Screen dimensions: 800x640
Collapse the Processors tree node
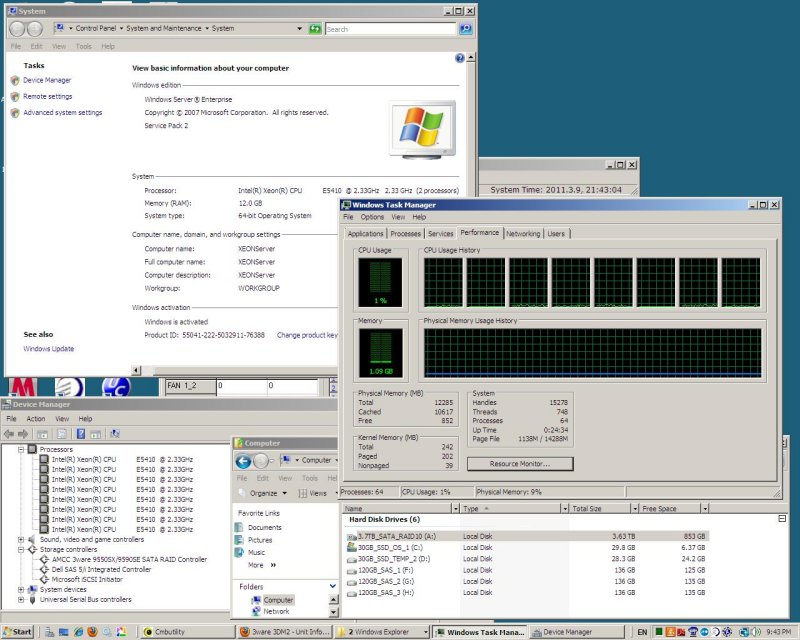(21, 450)
